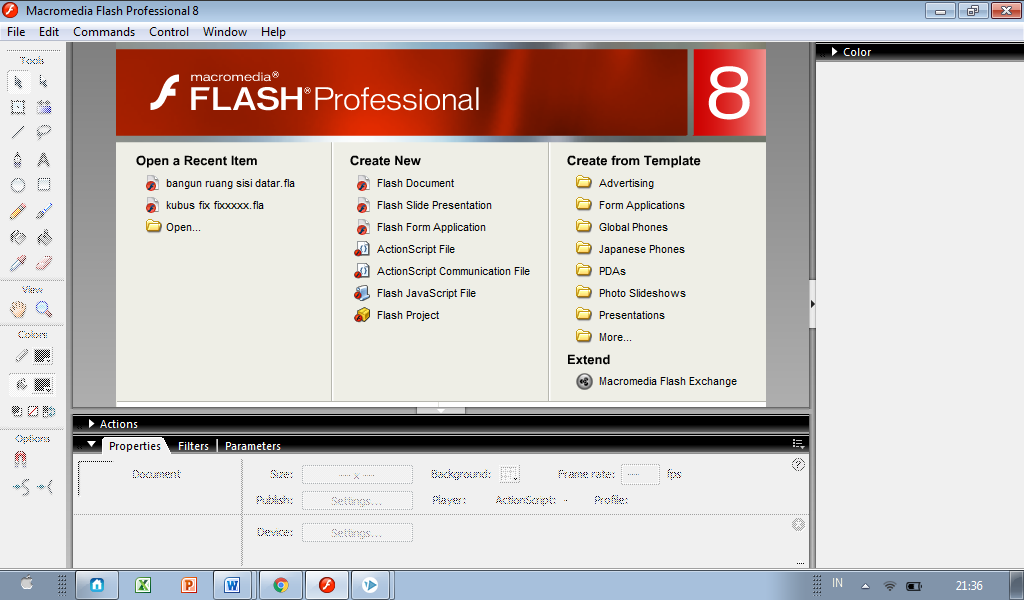Expand the Color panel

pyautogui.click(x=835, y=52)
